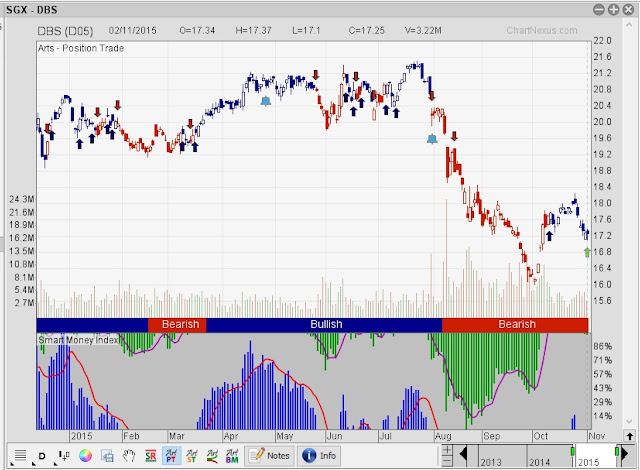Zoom out with the minus stepper
This screenshot has height=470, width=640.
click(447, 461)
